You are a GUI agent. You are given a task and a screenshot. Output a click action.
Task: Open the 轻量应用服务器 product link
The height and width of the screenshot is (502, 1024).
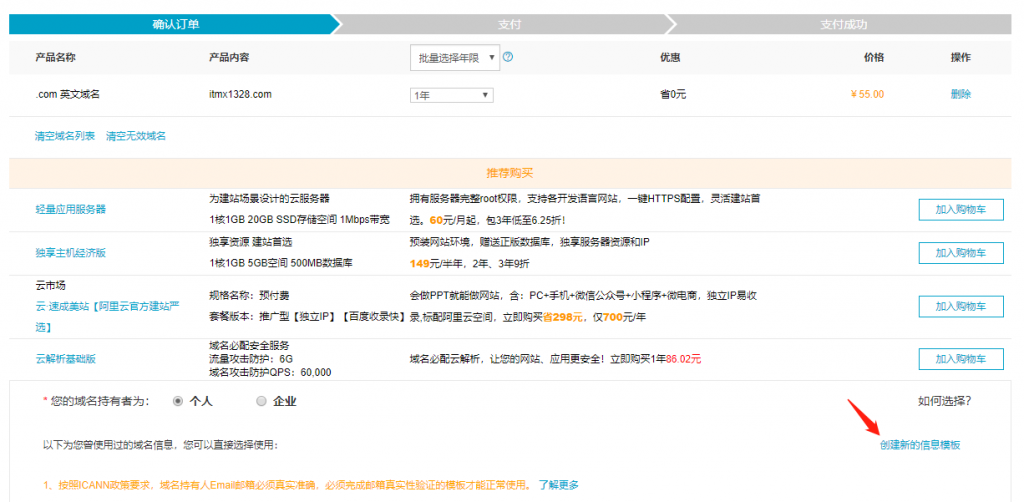(x=70, y=209)
